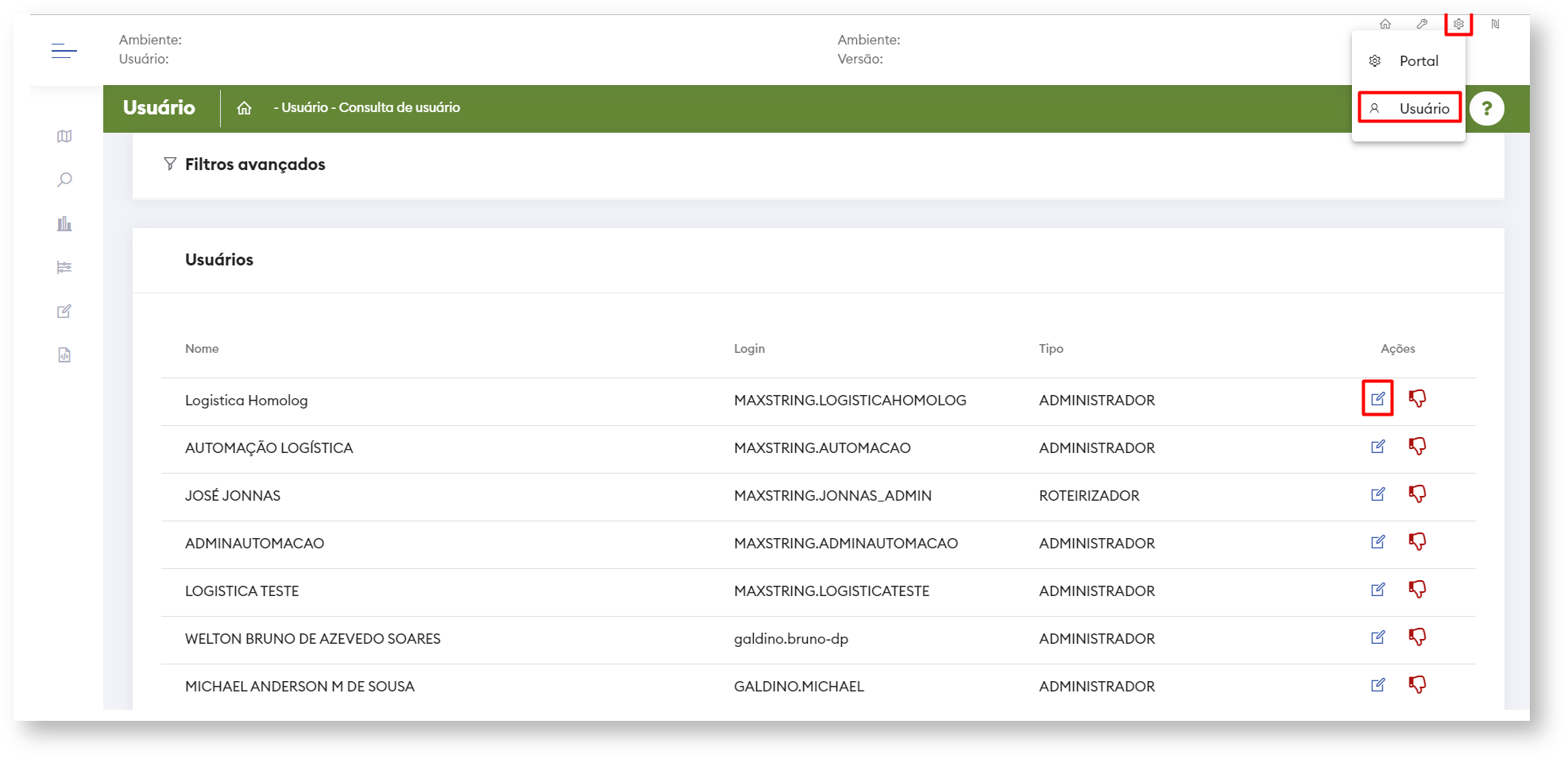
Task: Open the gear settings dropdown
Action: point(1458,24)
